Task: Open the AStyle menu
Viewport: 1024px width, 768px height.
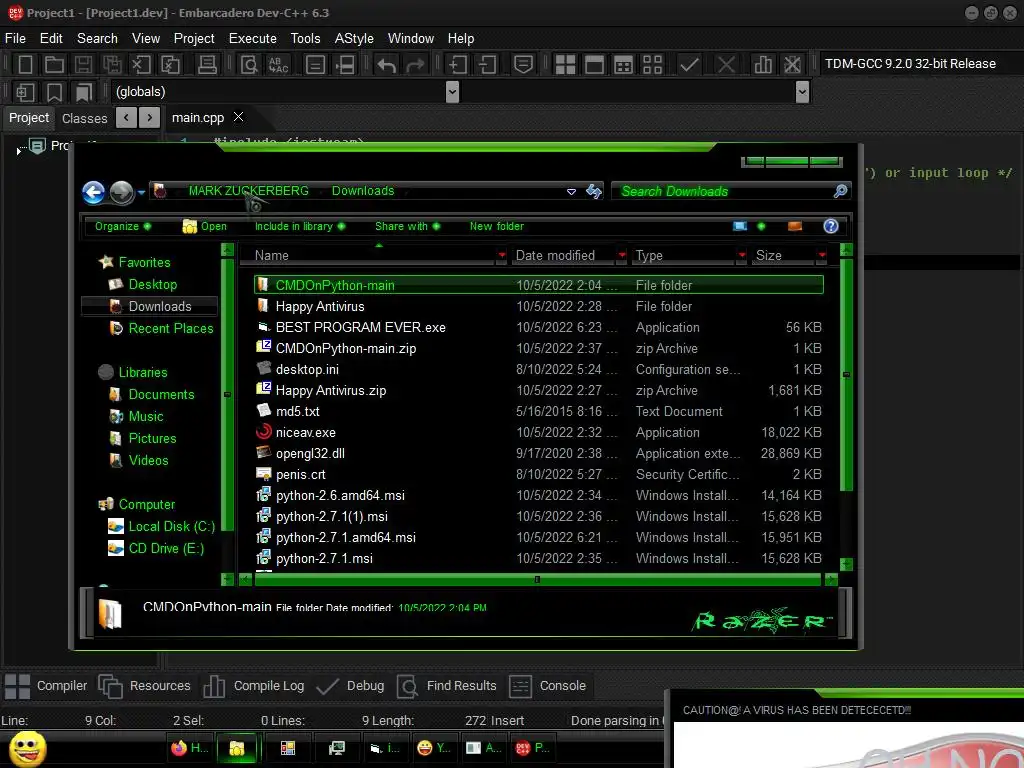Action: pyautogui.click(x=354, y=39)
